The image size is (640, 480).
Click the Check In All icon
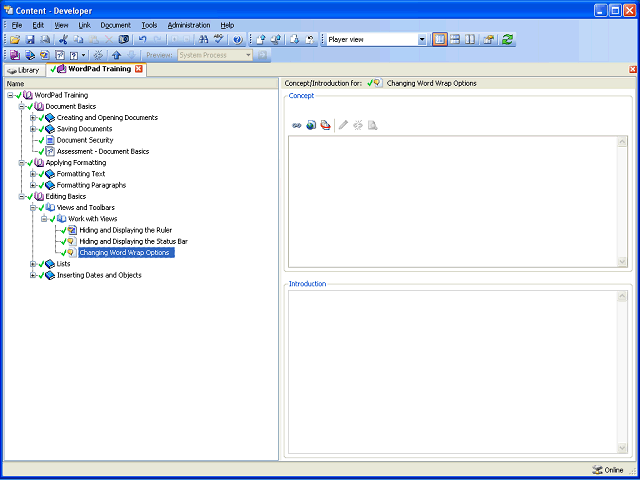276,40
